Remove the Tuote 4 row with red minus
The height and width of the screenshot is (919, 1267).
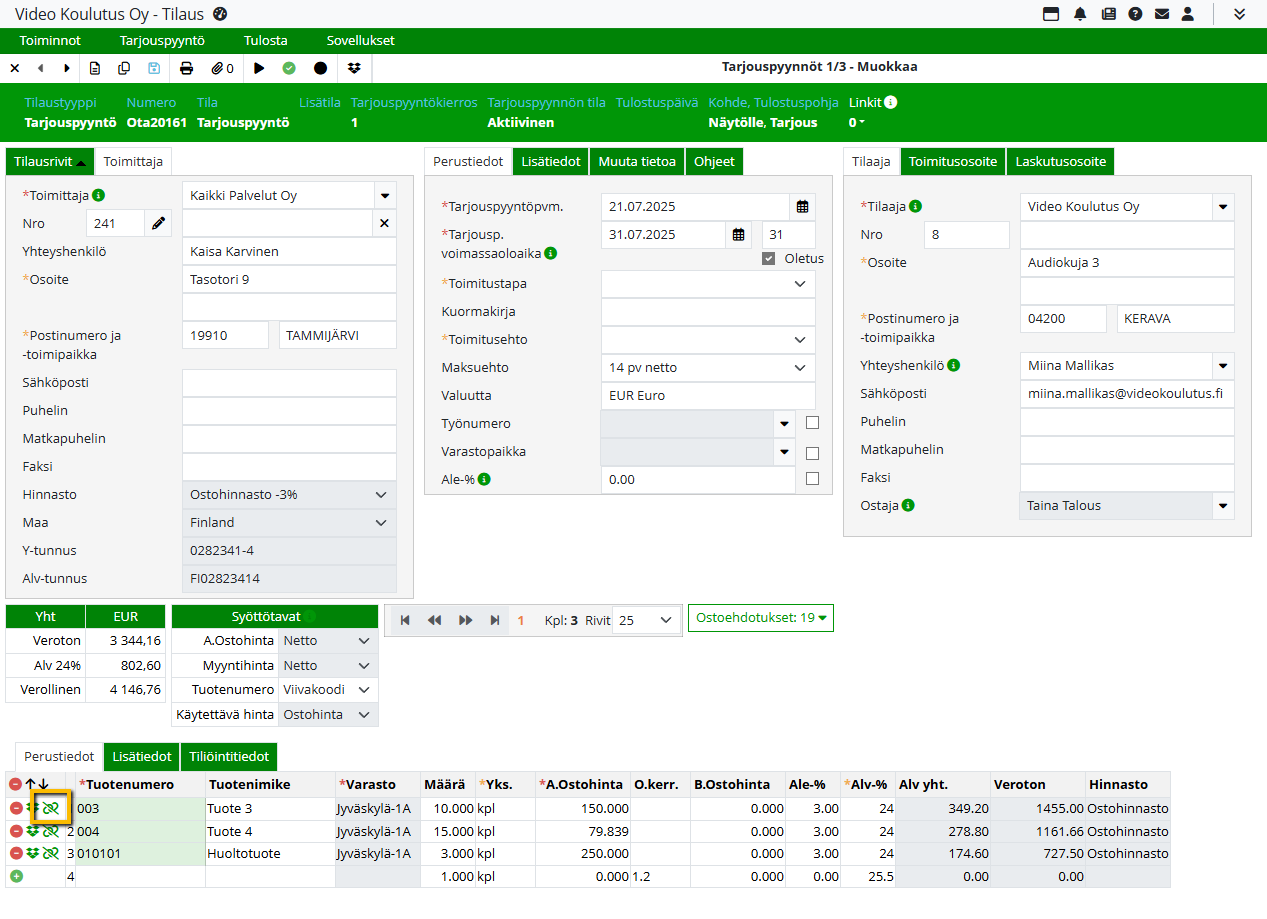pyautogui.click(x=16, y=831)
